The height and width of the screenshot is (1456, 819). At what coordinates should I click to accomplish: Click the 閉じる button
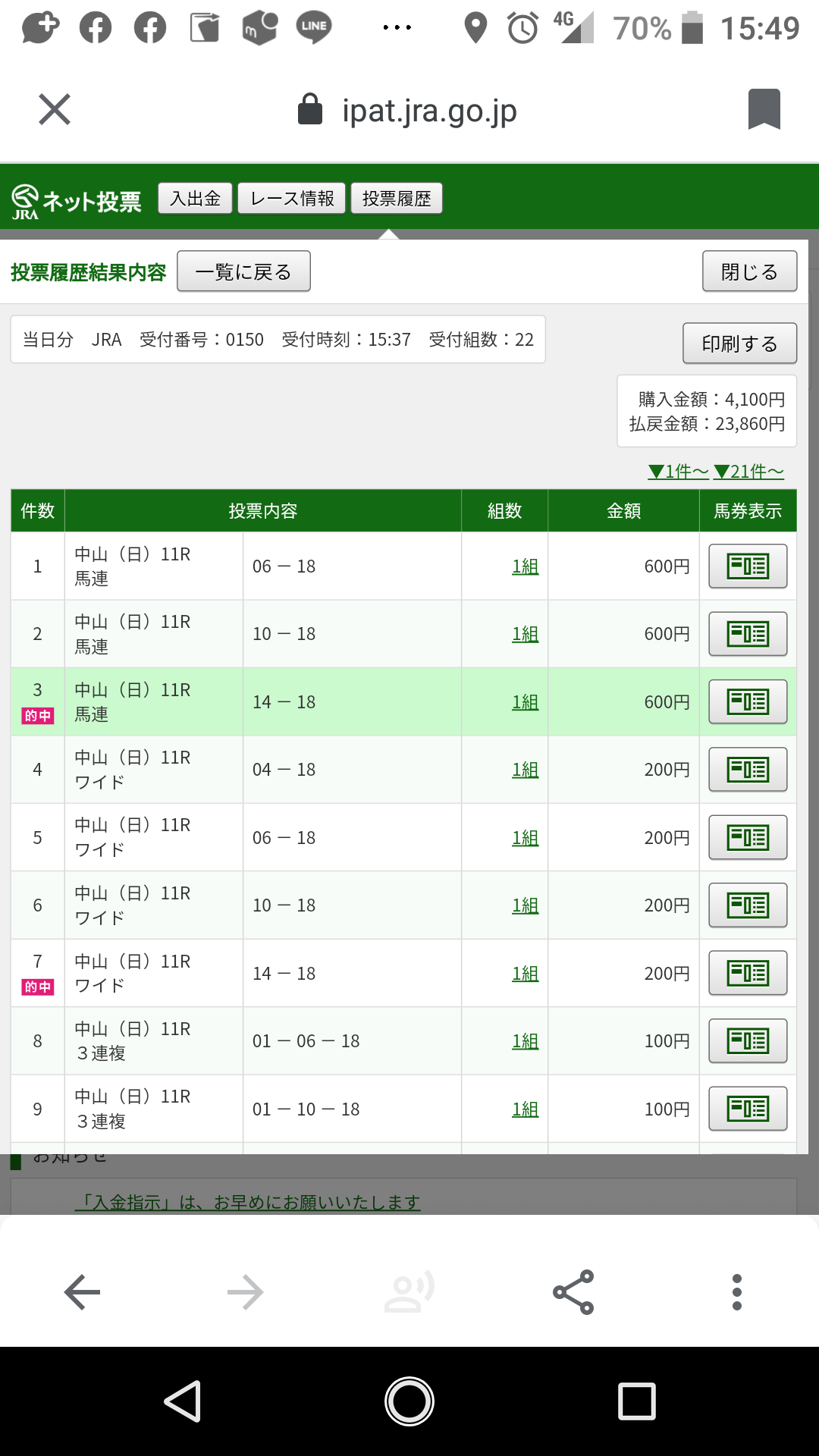click(749, 271)
